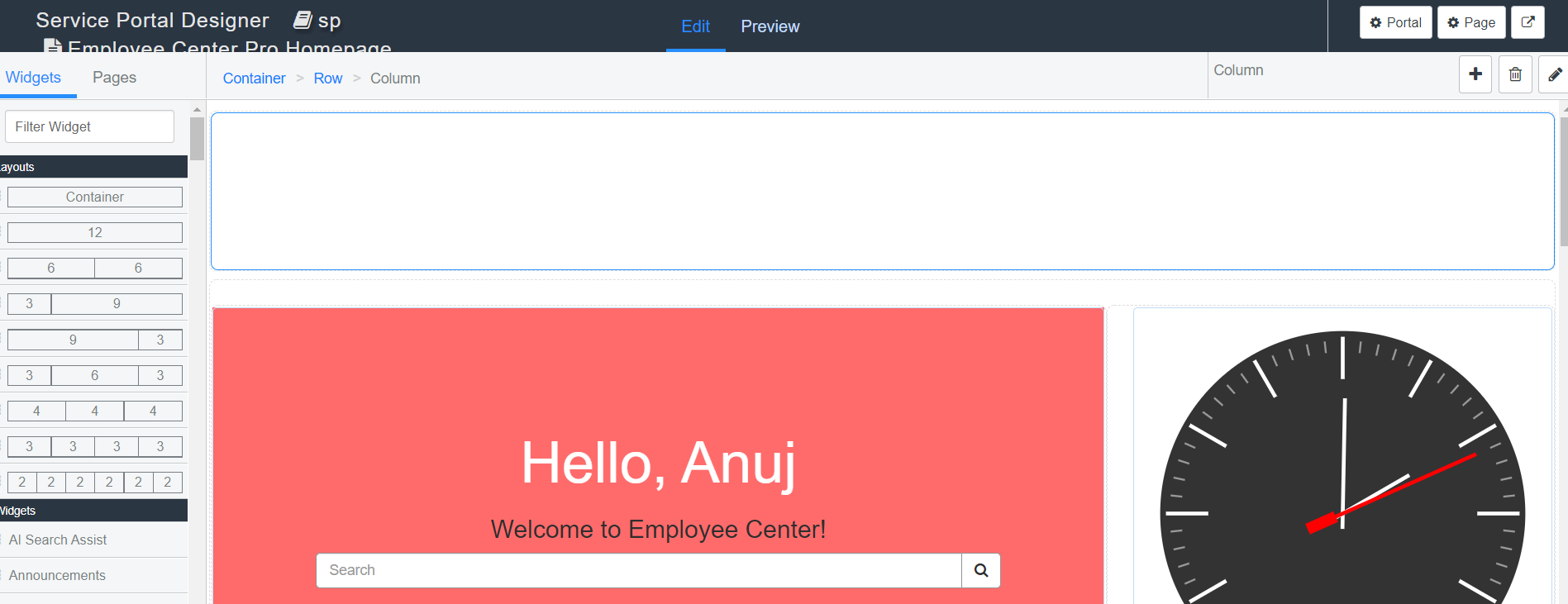Click the Hello, Anuj heading
1568x604 pixels.
pyautogui.click(x=659, y=463)
